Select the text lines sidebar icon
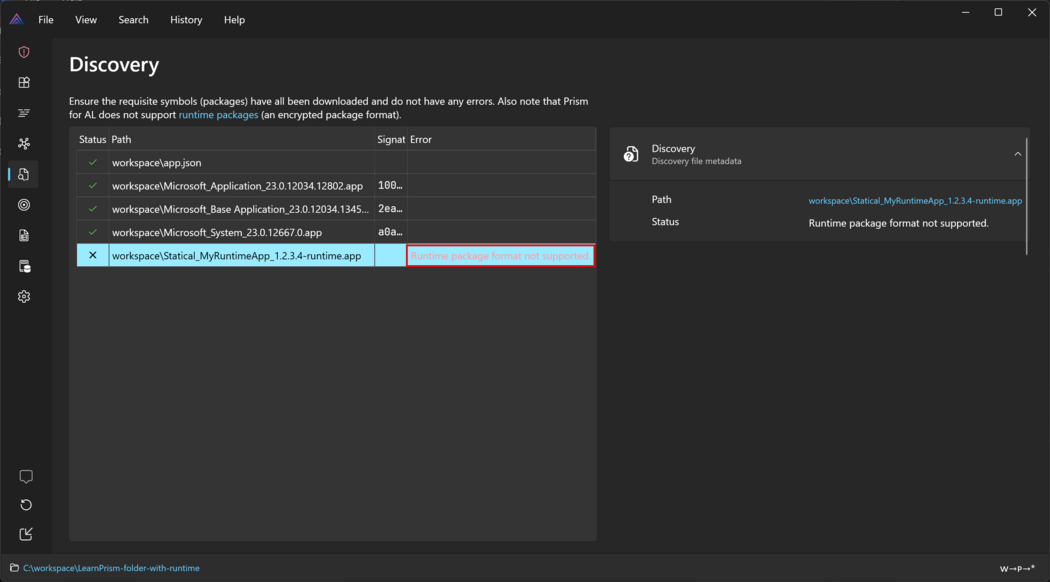This screenshot has width=1050, height=582. (24, 113)
